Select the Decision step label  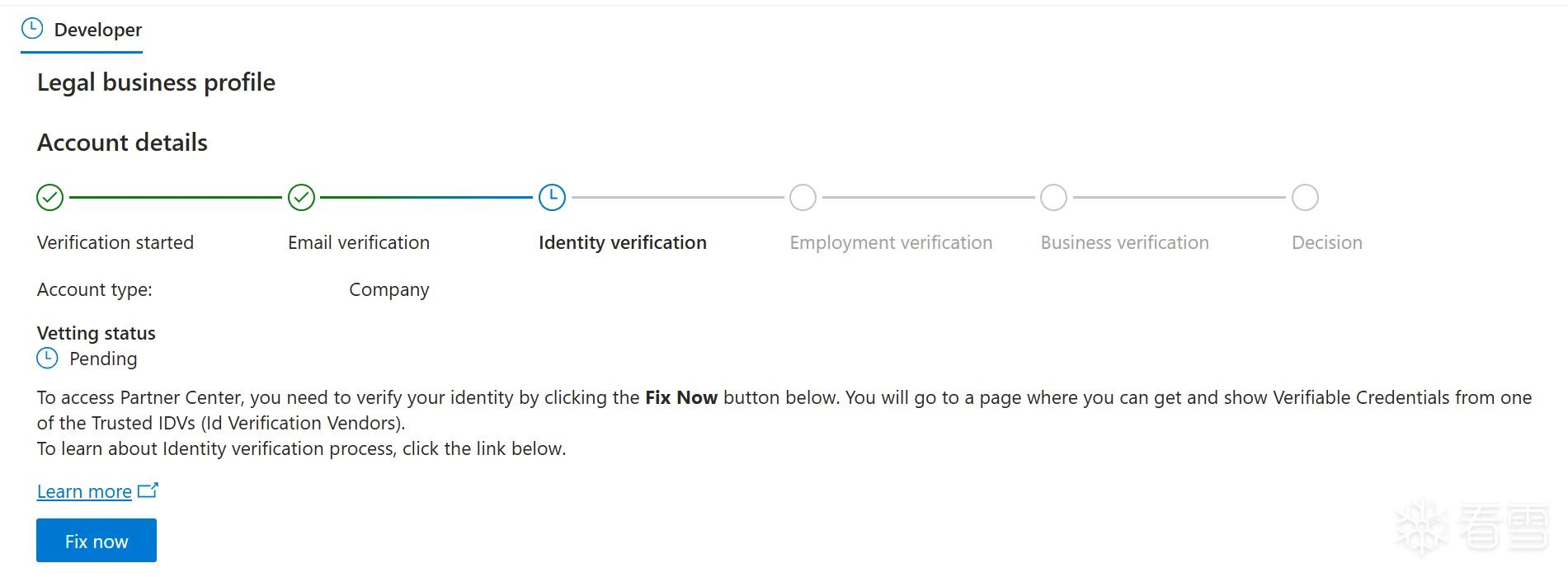(1327, 242)
